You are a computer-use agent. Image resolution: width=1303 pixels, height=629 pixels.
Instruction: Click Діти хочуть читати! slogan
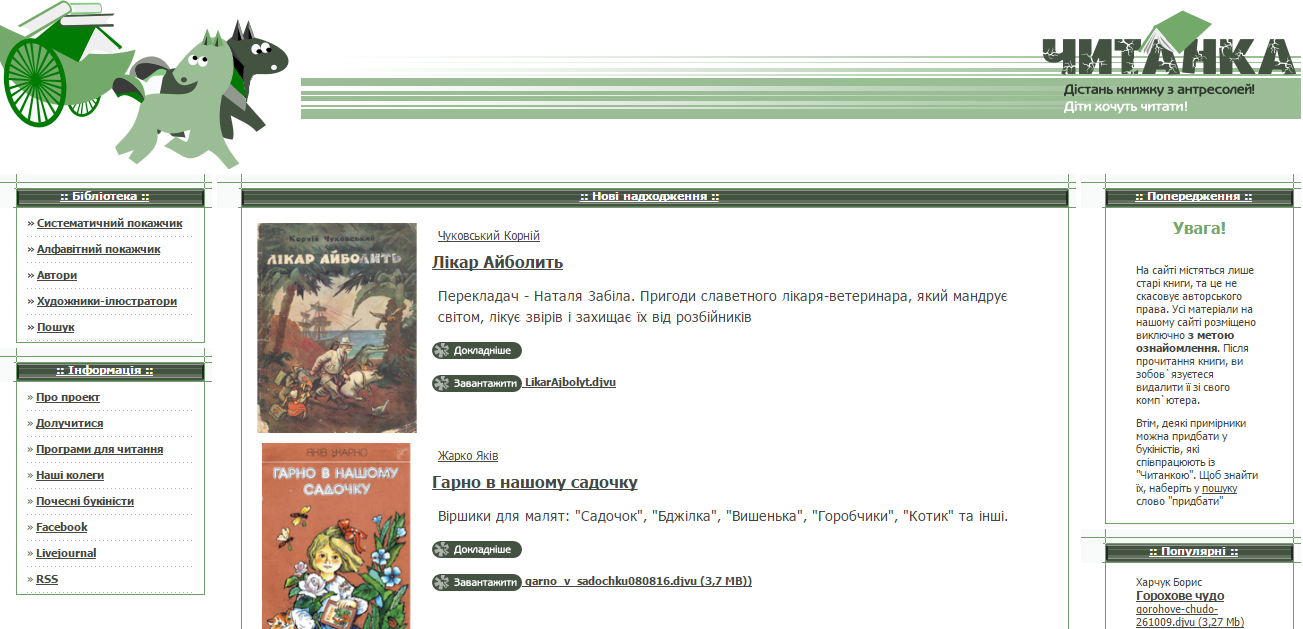(1126, 106)
